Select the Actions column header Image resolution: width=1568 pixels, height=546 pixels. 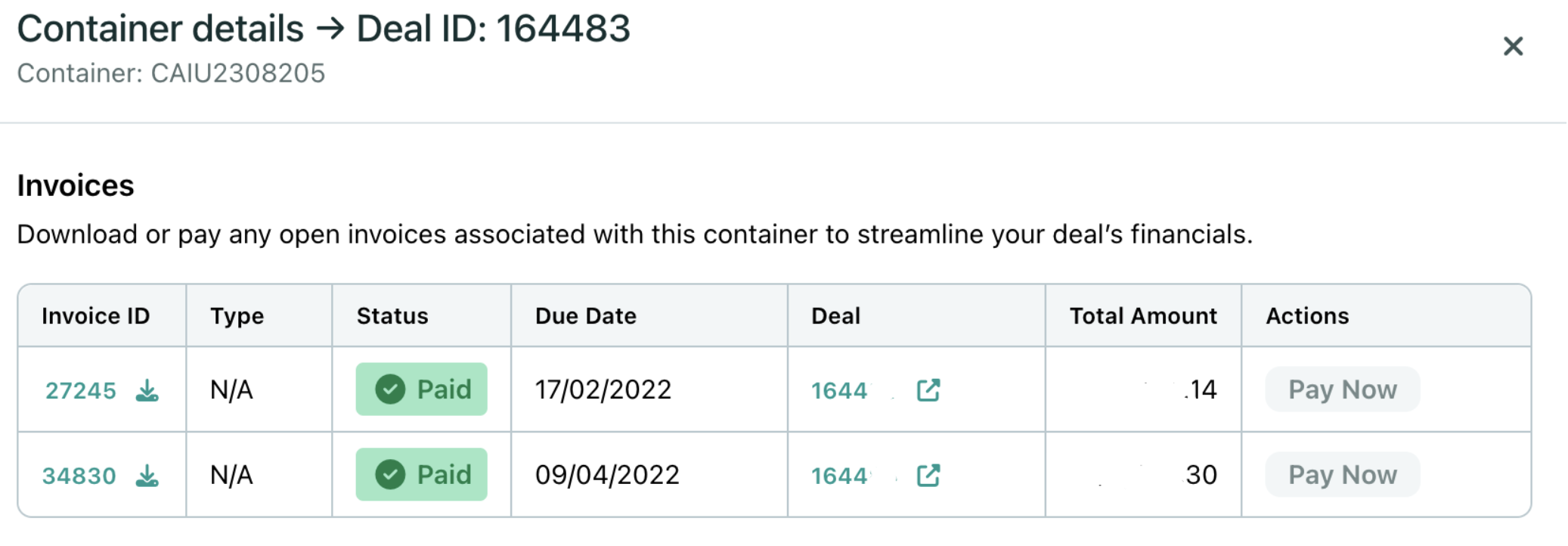click(1307, 316)
